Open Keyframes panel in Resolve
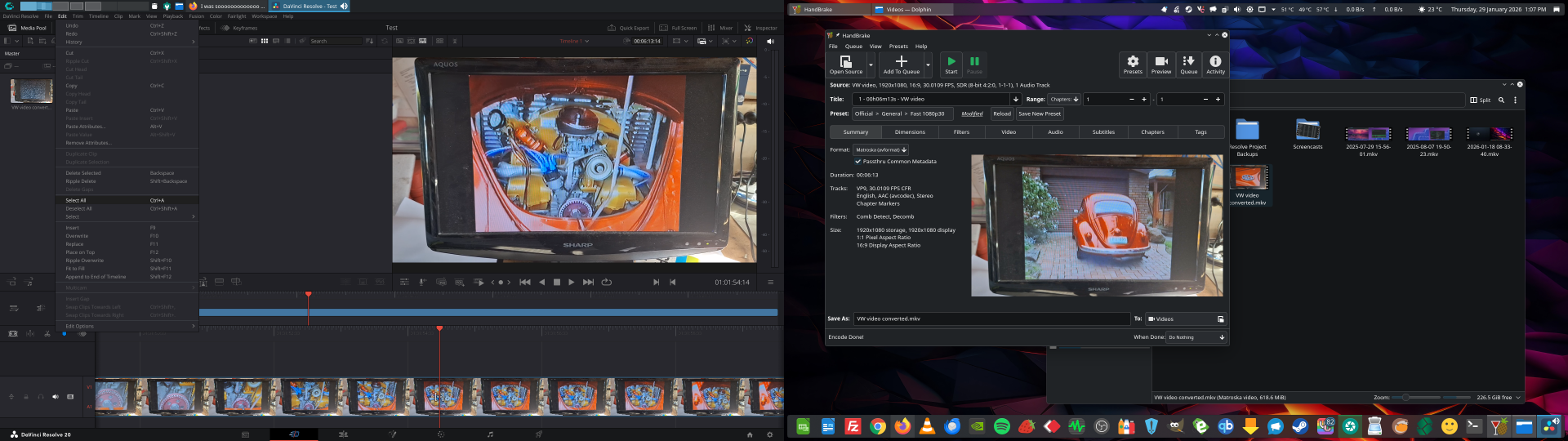1568x441 pixels. (x=239, y=28)
